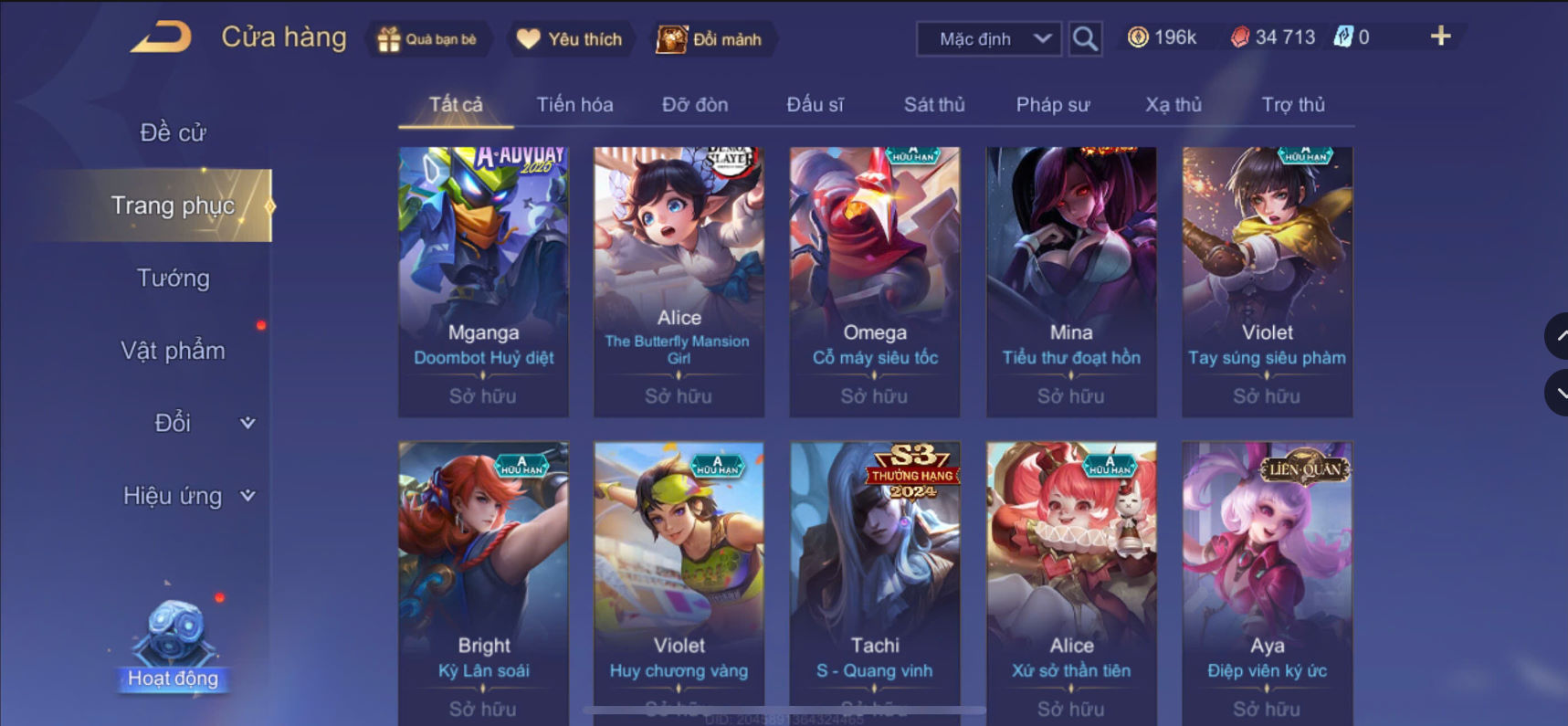
Task: Open the Mặc định sort dropdown
Action: pyautogui.click(x=989, y=39)
